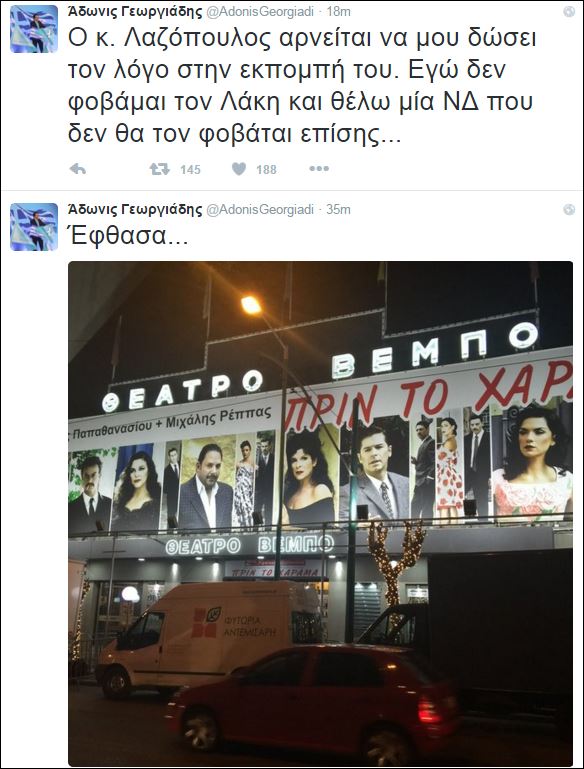The height and width of the screenshot is (769, 584).
Task: Click the @AdonisGeorgiadi handle on the 18m tweet
Action: [260, 12]
